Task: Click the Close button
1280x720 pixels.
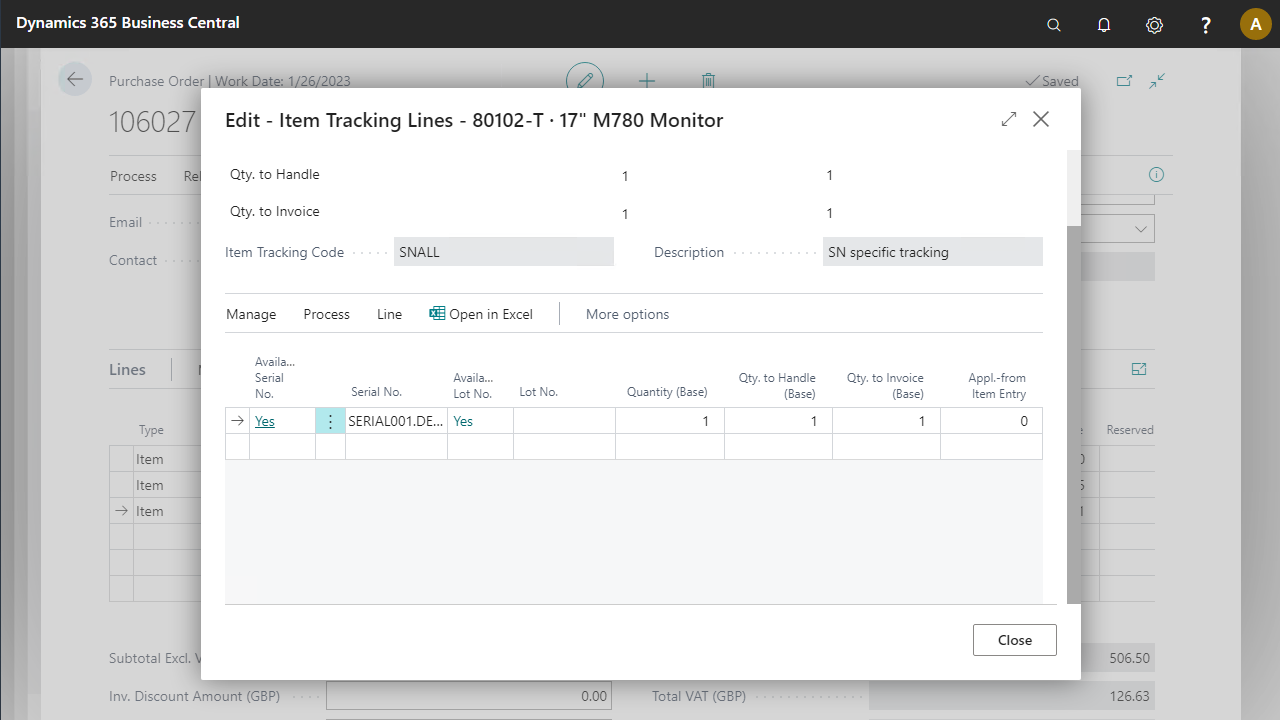Action: (x=1015, y=640)
